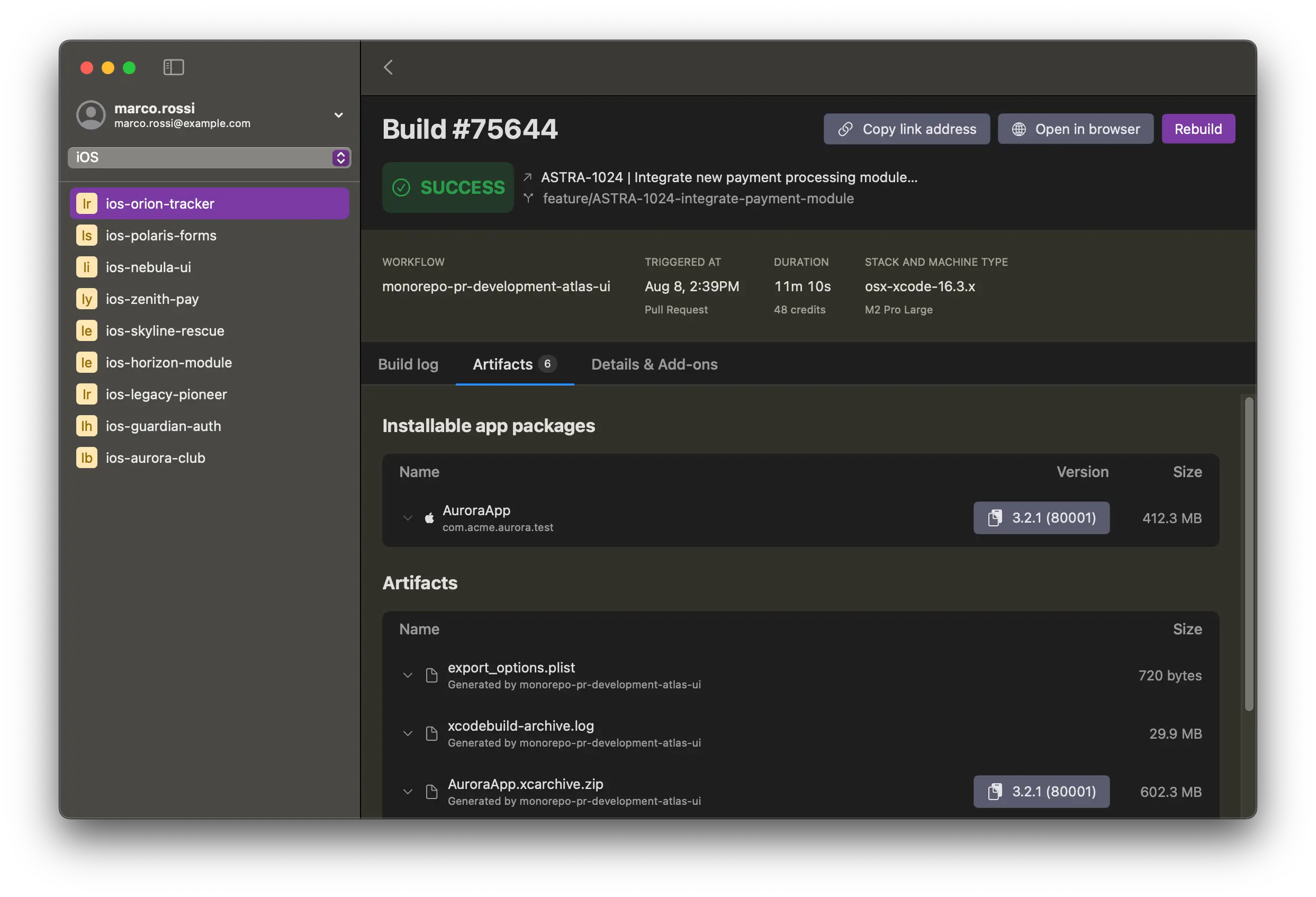
Task: Click the ios-polaris-forms app icon
Action: point(87,235)
